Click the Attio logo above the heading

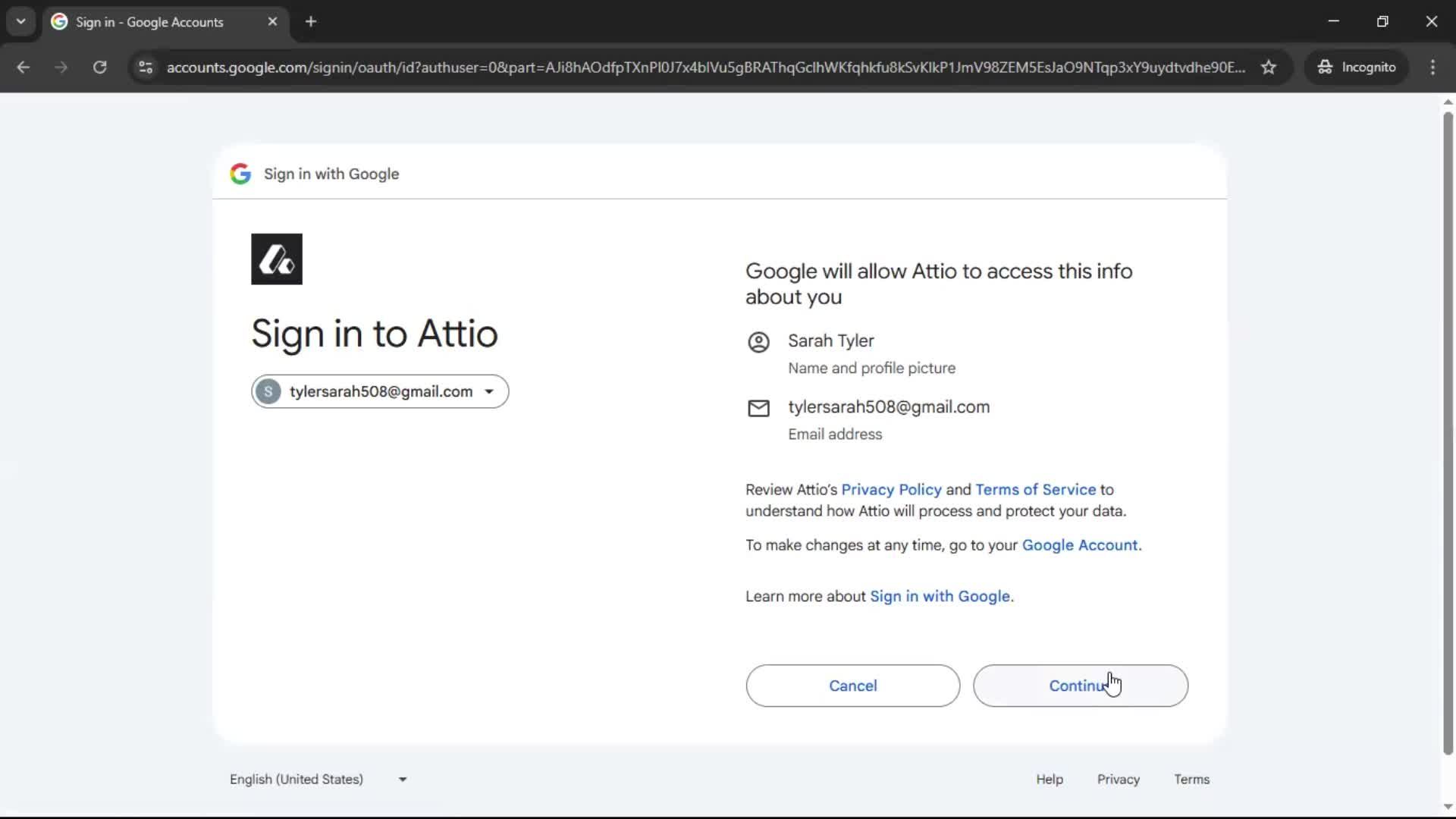[276, 259]
